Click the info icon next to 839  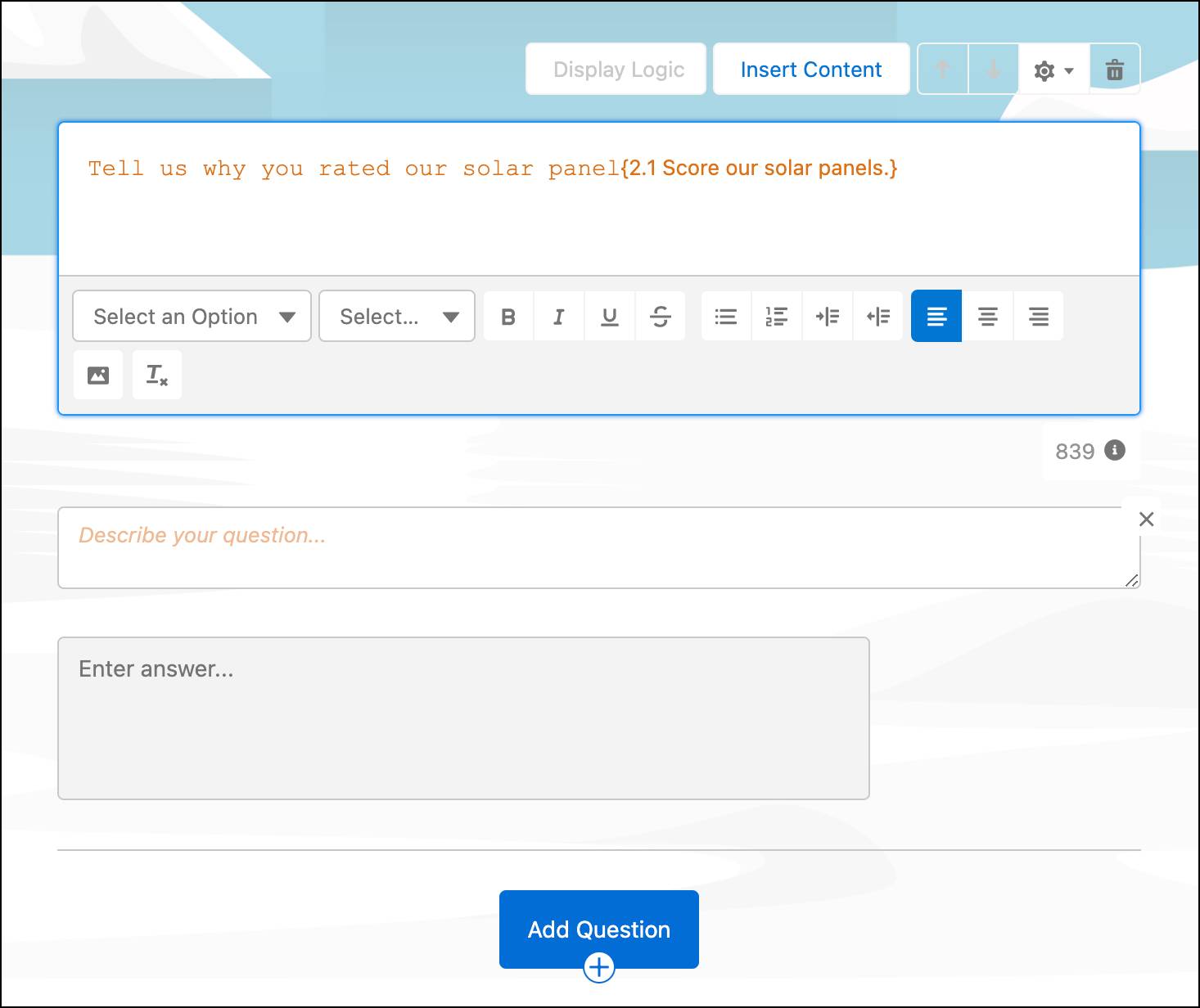point(1115,451)
